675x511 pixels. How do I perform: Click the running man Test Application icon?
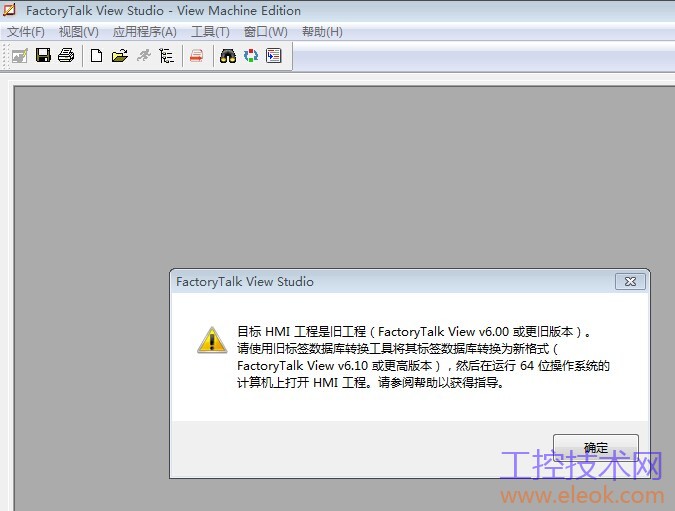pos(144,56)
